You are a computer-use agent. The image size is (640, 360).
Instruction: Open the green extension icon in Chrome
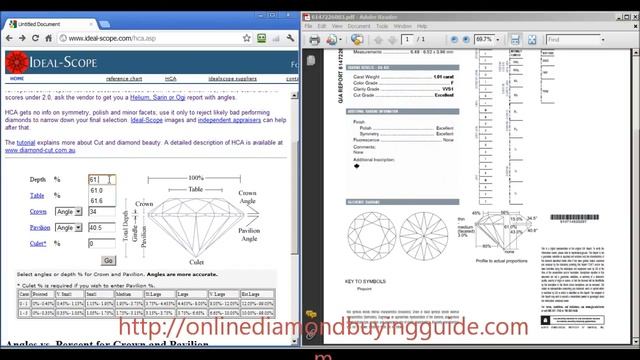[x=261, y=38]
